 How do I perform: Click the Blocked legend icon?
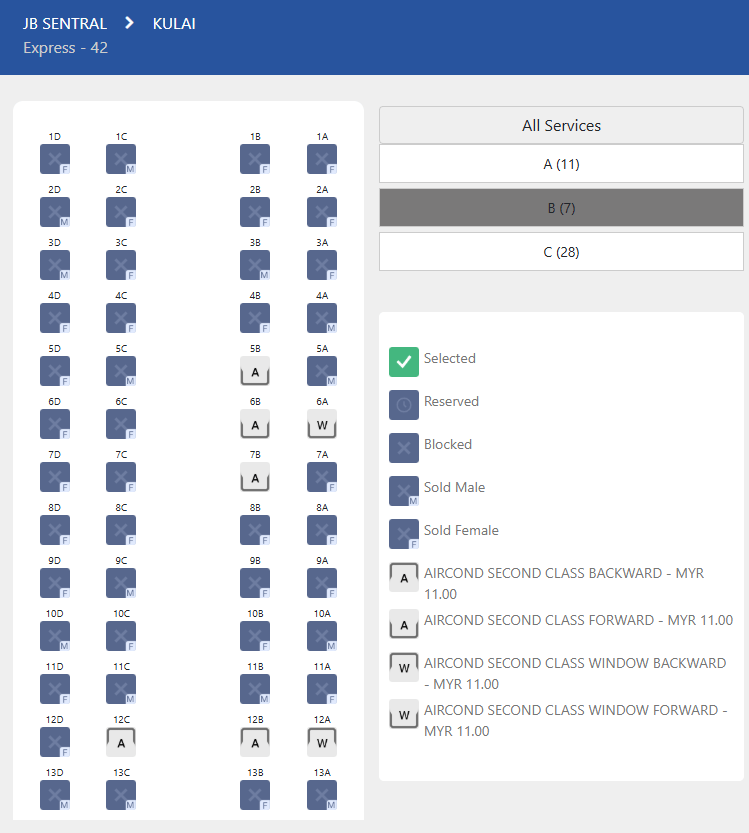[404, 448]
